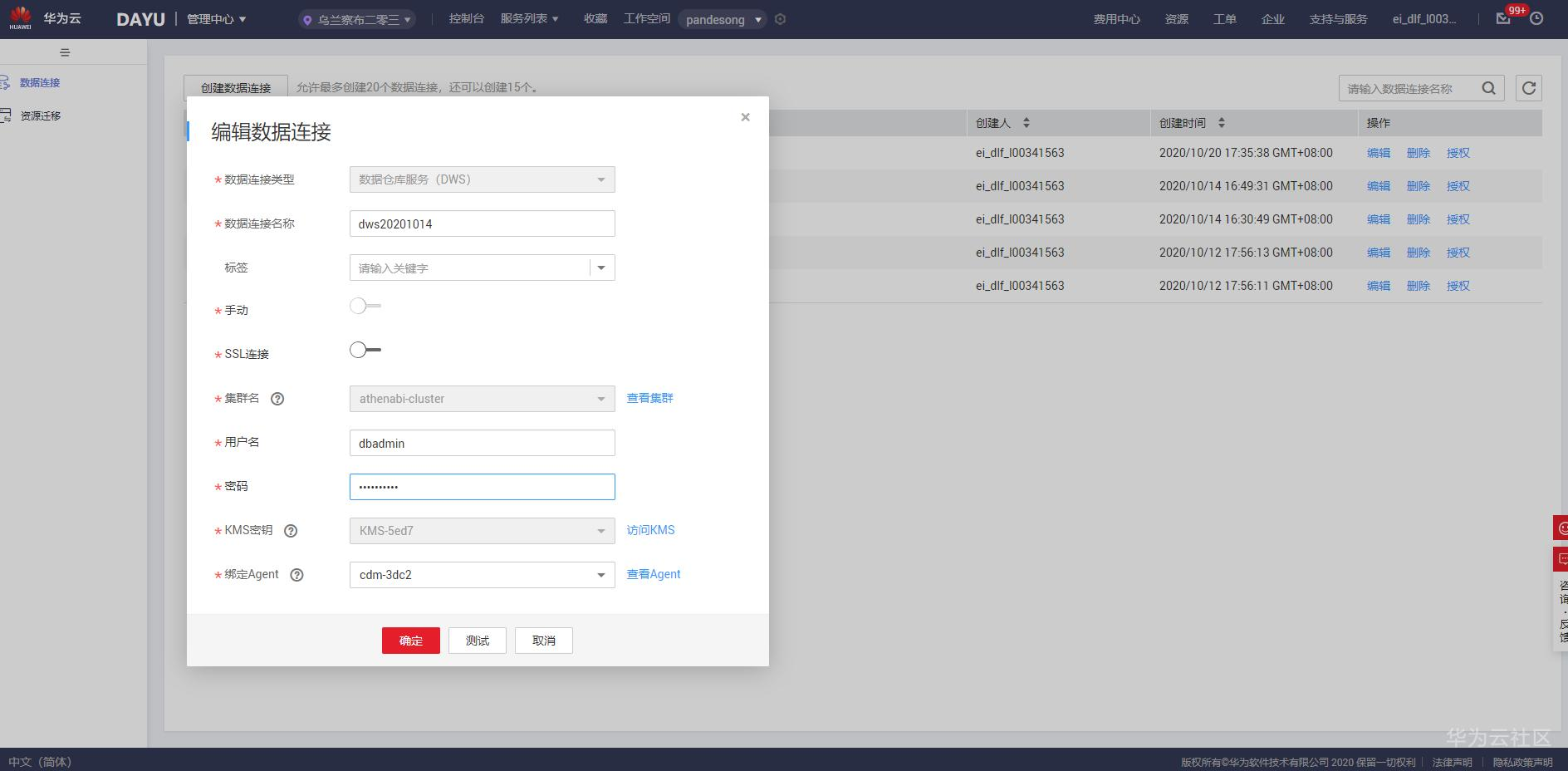The width and height of the screenshot is (1568, 771).
Task: Click help icon next to 集群名
Action: click(x=277, y=399)
